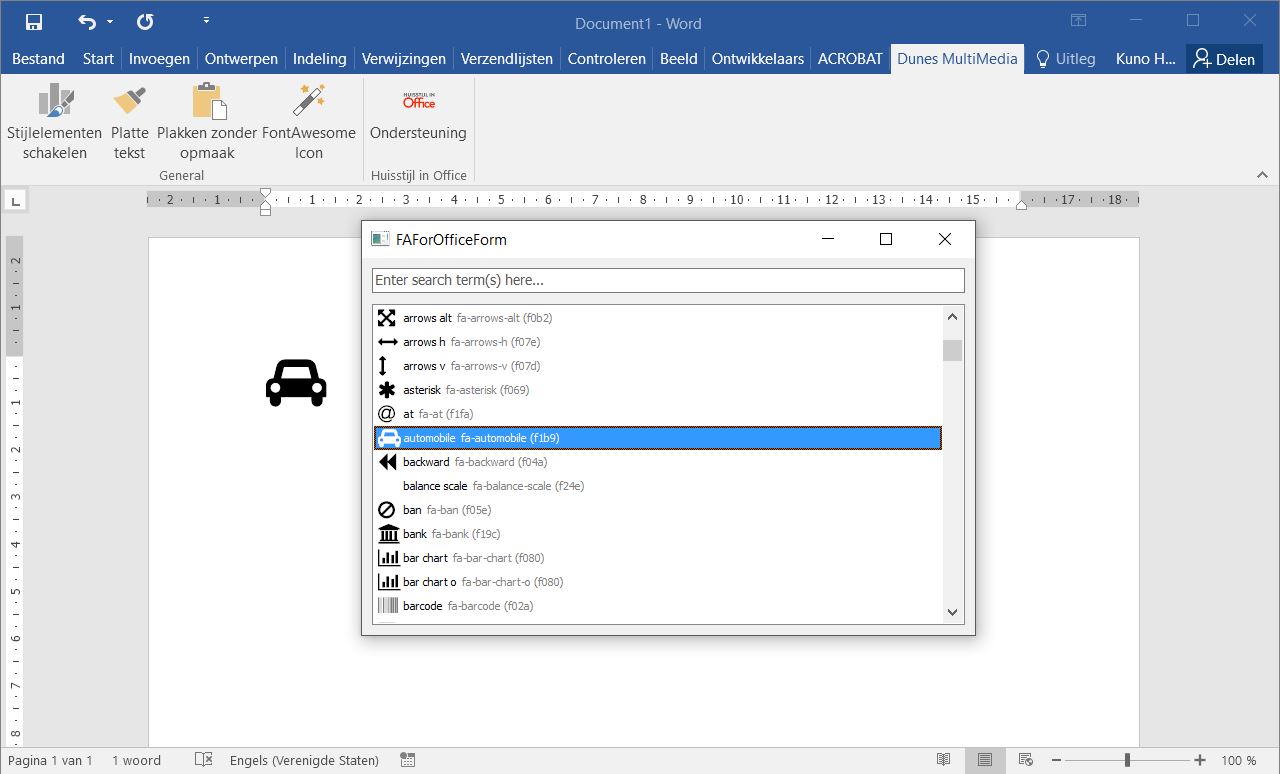The width and height of the screenshot is (1280, 774).
Task: Open Ribbon Display Options
Action: pos(1078,20)
